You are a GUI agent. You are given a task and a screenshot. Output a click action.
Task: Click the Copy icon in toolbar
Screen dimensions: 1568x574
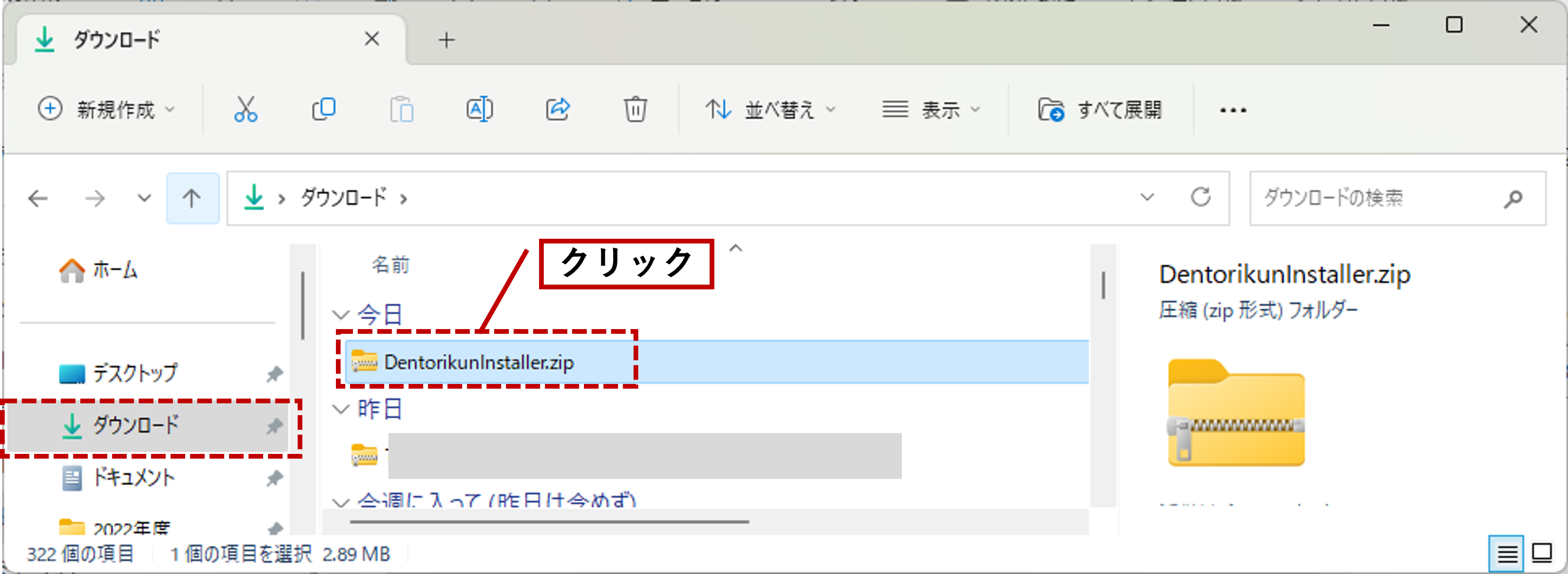[x=323, y=110]
